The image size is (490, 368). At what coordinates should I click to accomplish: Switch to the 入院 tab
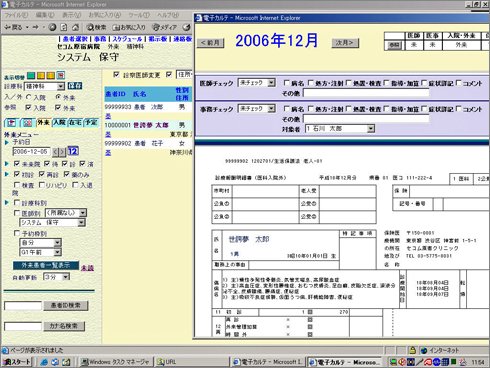click(59, 122)
